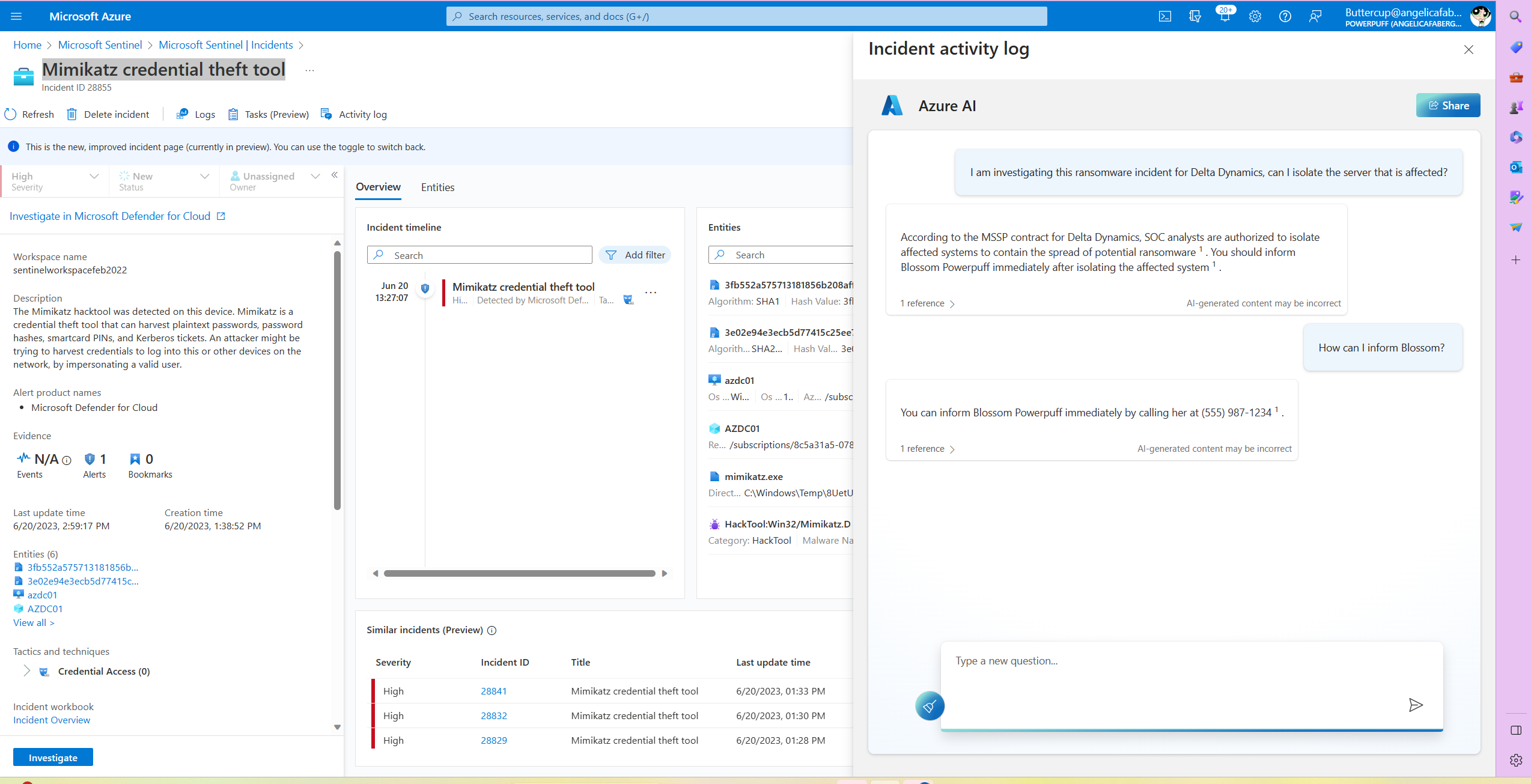Viewport: 1531px width, 784px height.
Task: Open the notifications bell icon
Action: coord(1224,16)
